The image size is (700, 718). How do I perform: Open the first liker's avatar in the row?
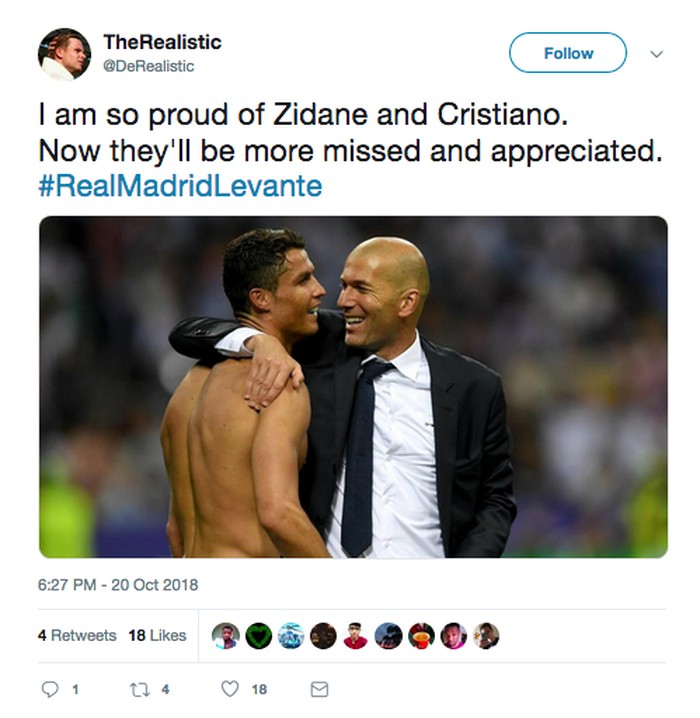tap(226, 636)
